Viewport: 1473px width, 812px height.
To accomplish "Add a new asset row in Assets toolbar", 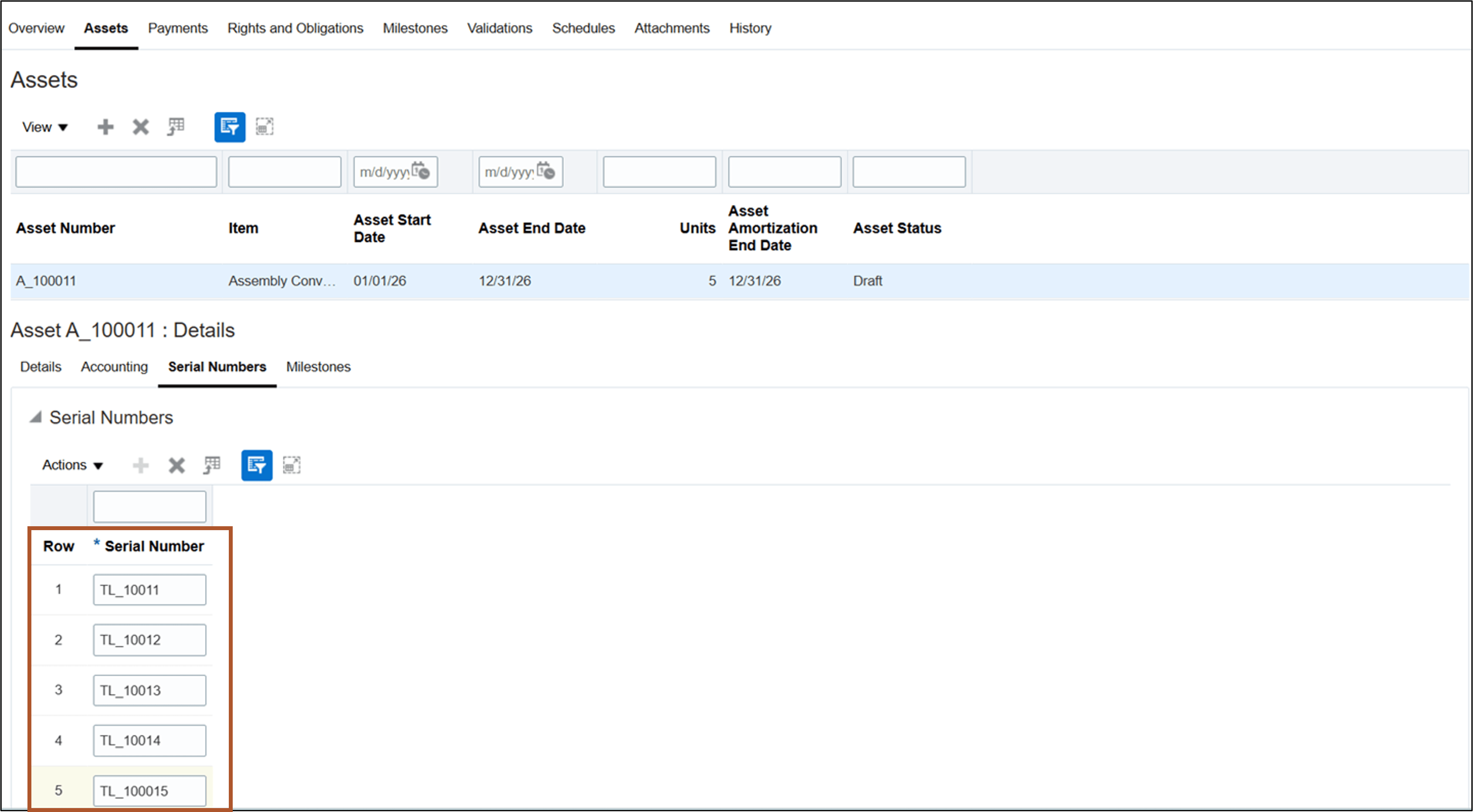I will tap(105, 127).
